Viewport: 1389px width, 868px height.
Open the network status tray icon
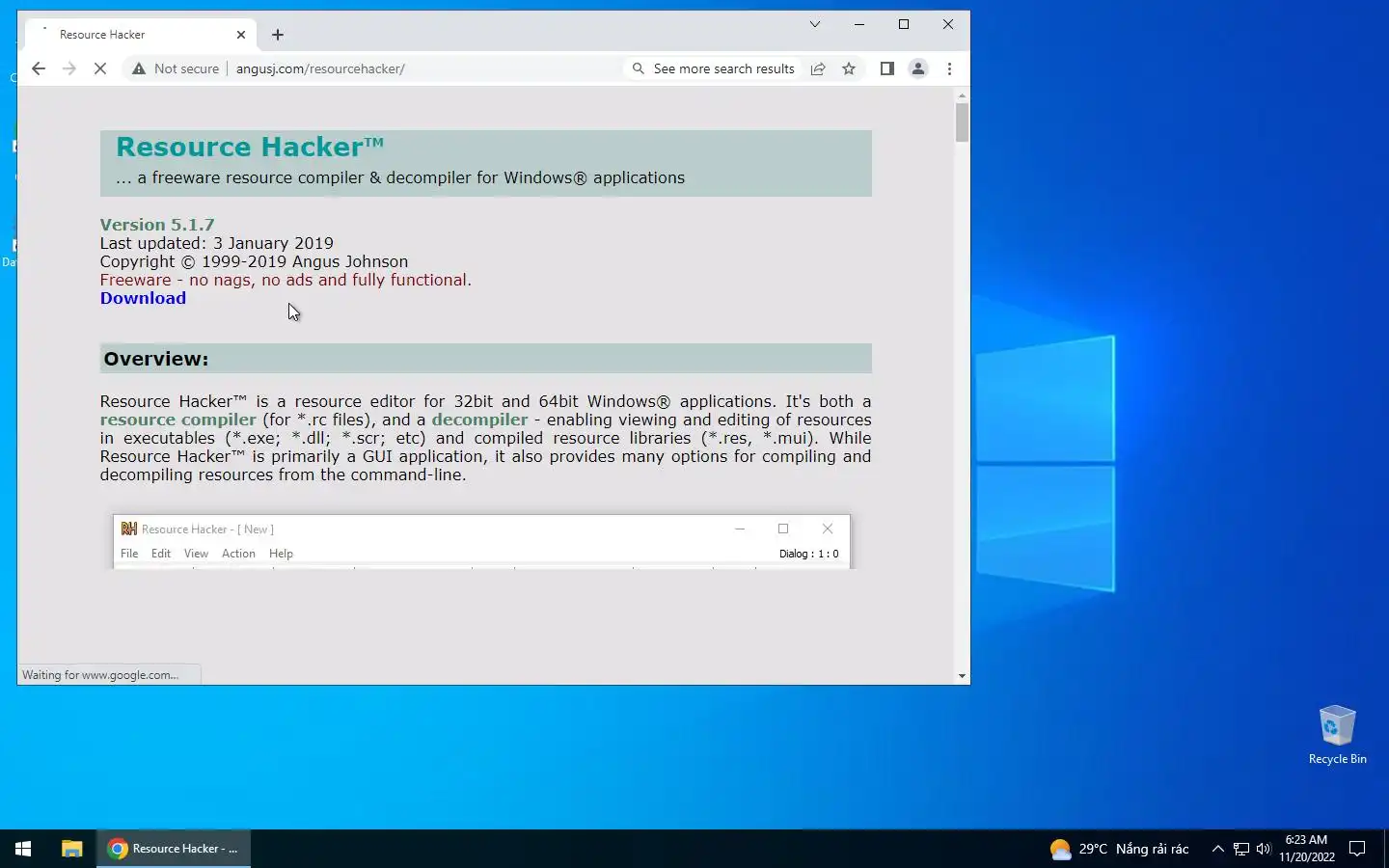tap(1241, 849)
